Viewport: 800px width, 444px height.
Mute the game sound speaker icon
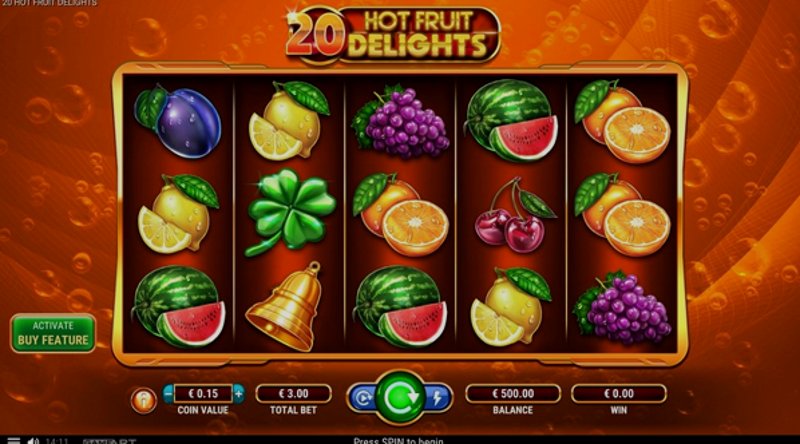pyautogui.click(x=33, y=440)
